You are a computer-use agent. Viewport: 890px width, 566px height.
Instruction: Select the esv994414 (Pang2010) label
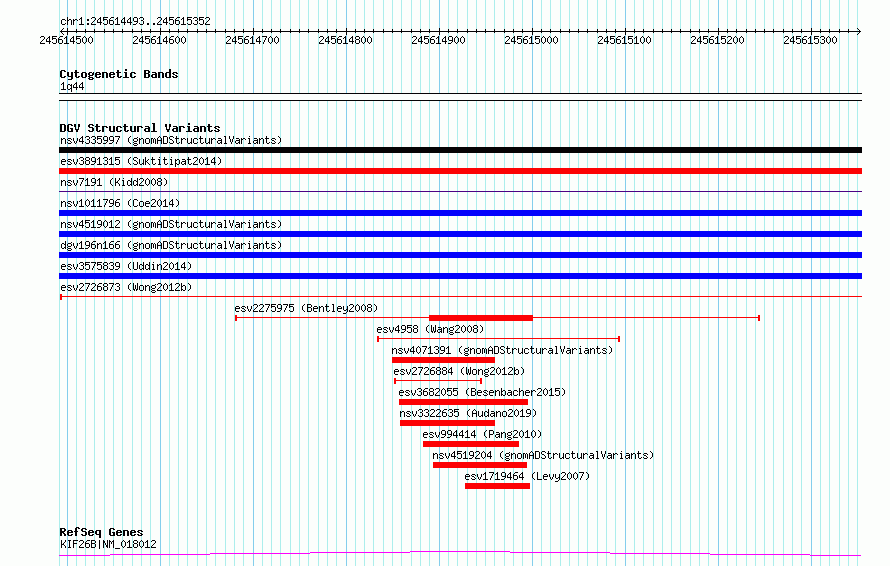[x=482, y=434]
